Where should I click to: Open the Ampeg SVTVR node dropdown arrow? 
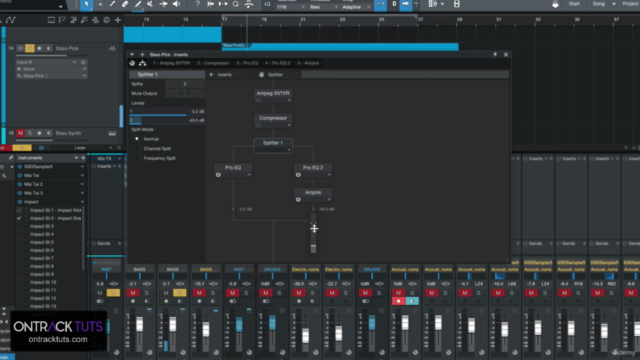pyautogui.click(x=289, y=100)
